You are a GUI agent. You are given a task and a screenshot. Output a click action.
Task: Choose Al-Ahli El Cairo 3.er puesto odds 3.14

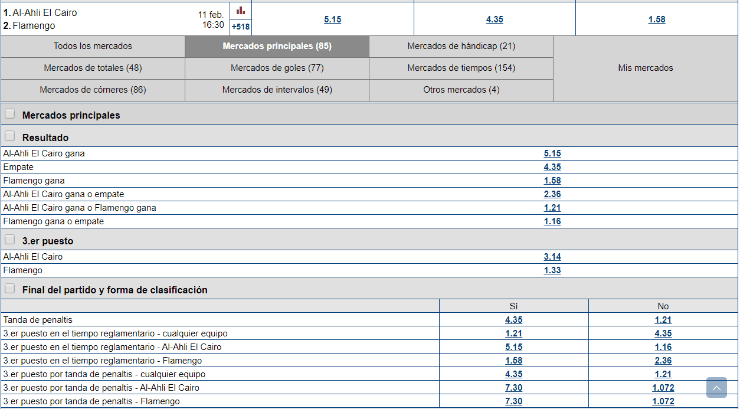coord(552,257)
